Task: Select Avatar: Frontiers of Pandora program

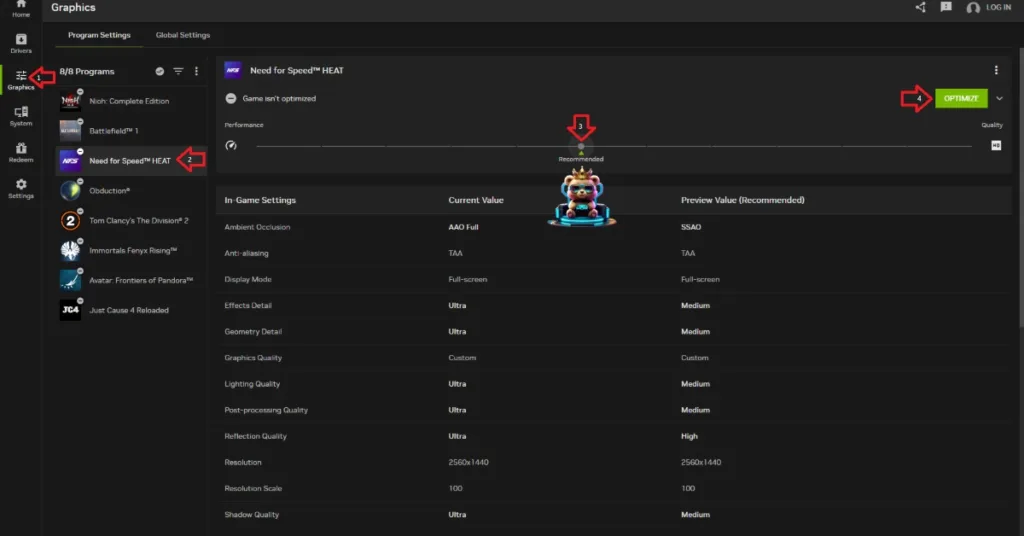Action: 131,280
